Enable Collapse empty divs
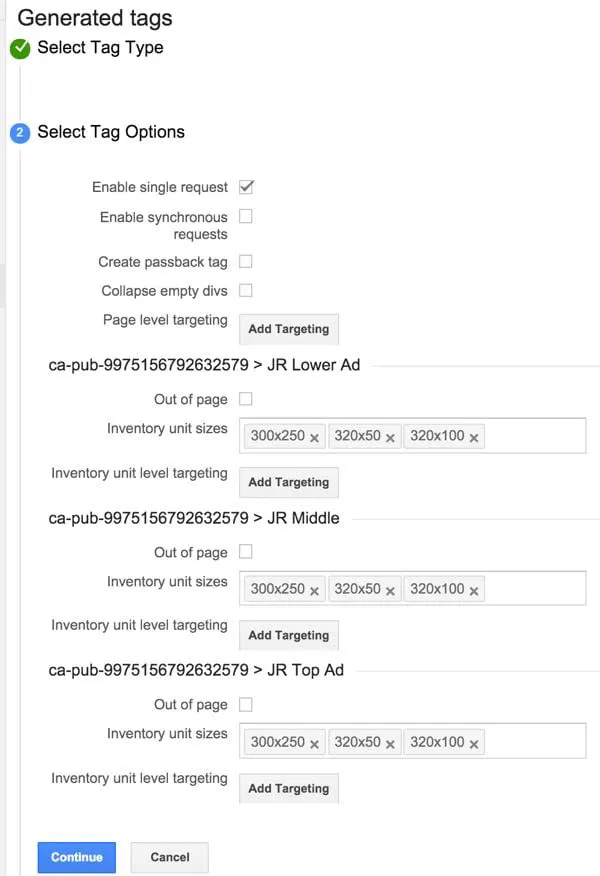This screenshot has width=600, height=876. coord(245,289)
